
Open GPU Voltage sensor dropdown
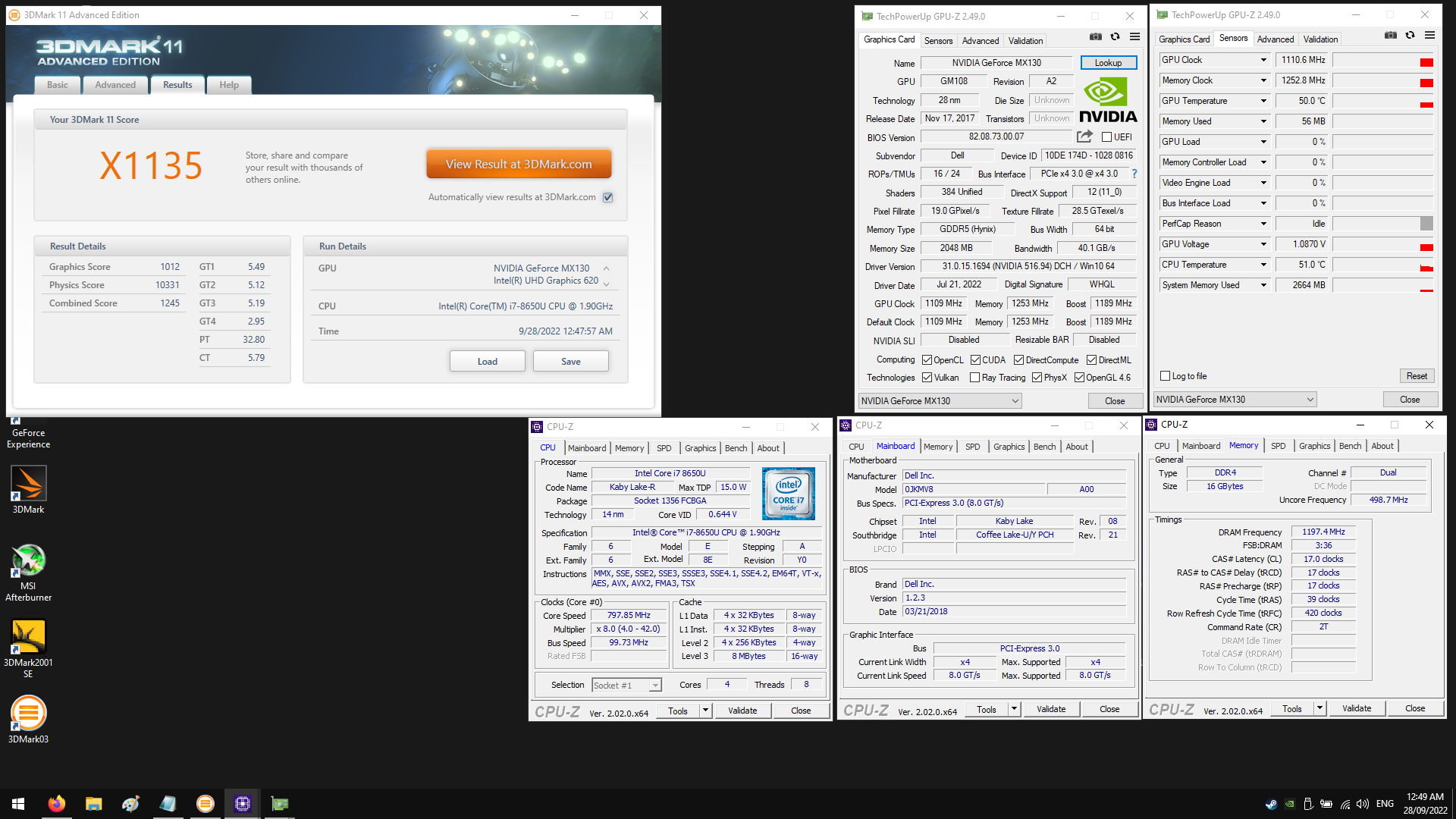(x=1263, y=244)
